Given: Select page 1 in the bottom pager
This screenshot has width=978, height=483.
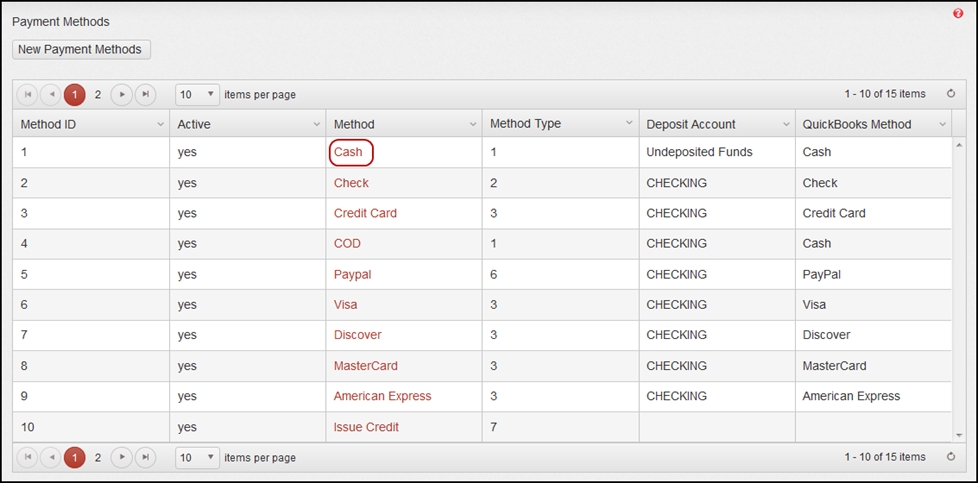Looking at the screenshot, I should click(74, 457).
